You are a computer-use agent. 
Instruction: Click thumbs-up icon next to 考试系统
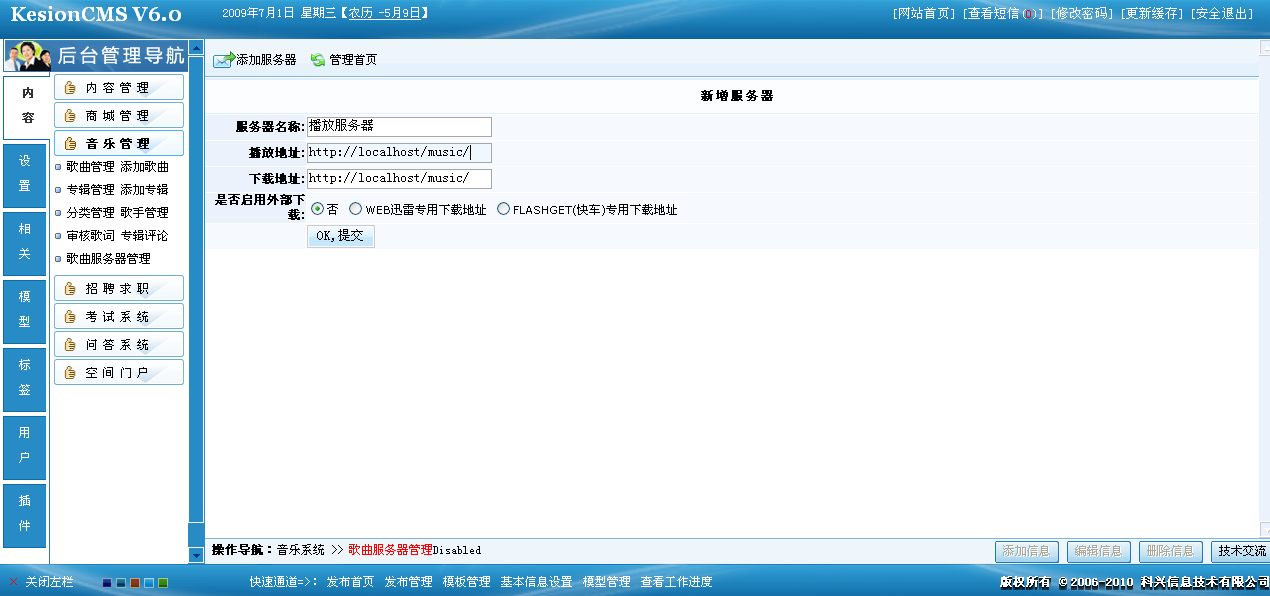pos(70,317)
